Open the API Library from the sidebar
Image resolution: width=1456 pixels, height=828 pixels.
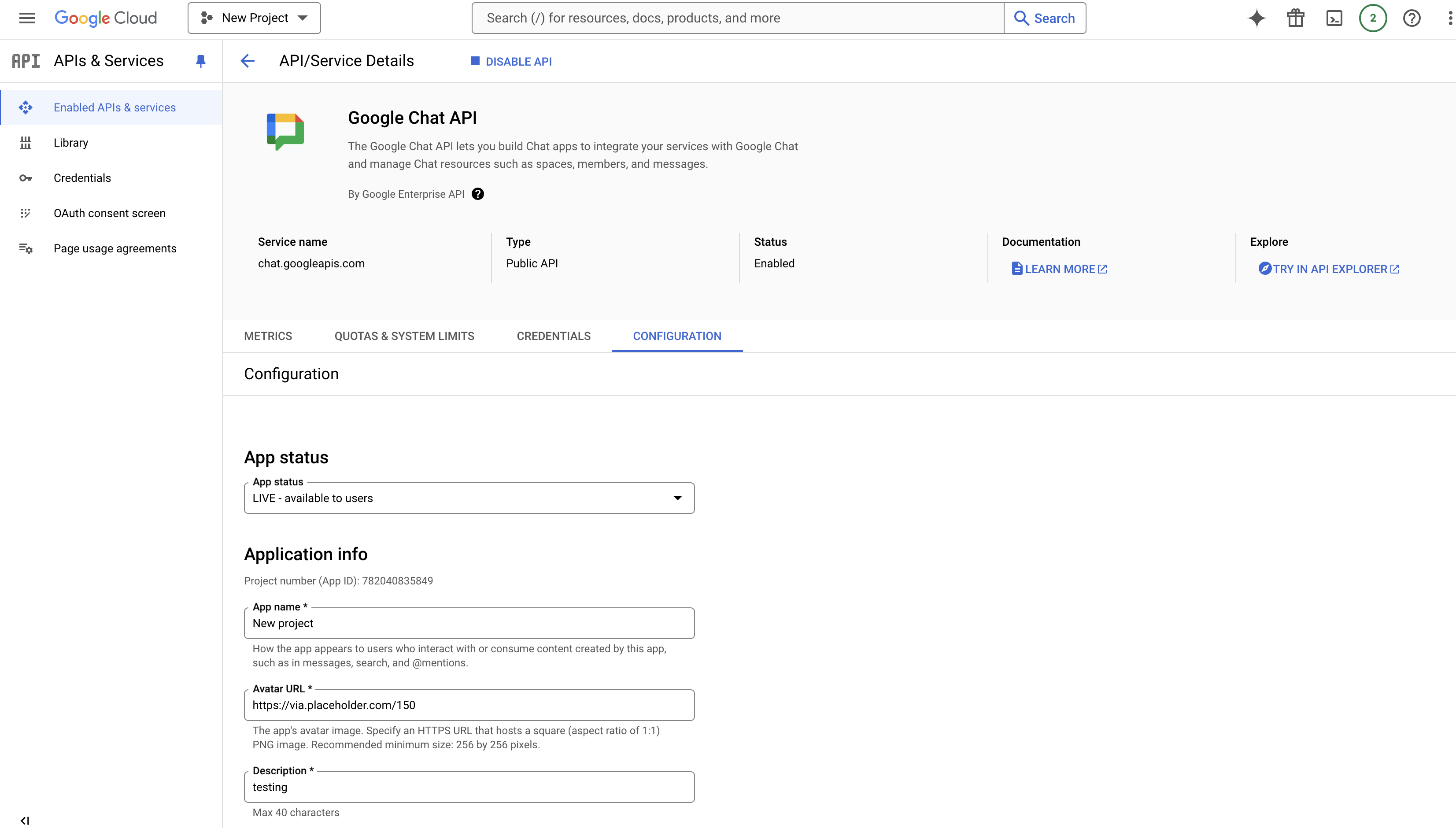(70, 142)
